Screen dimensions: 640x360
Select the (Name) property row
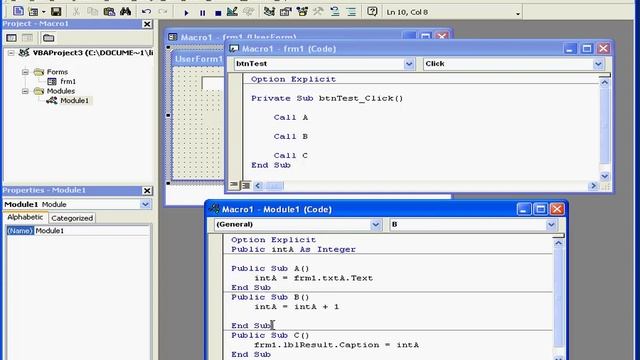(78, 231)
